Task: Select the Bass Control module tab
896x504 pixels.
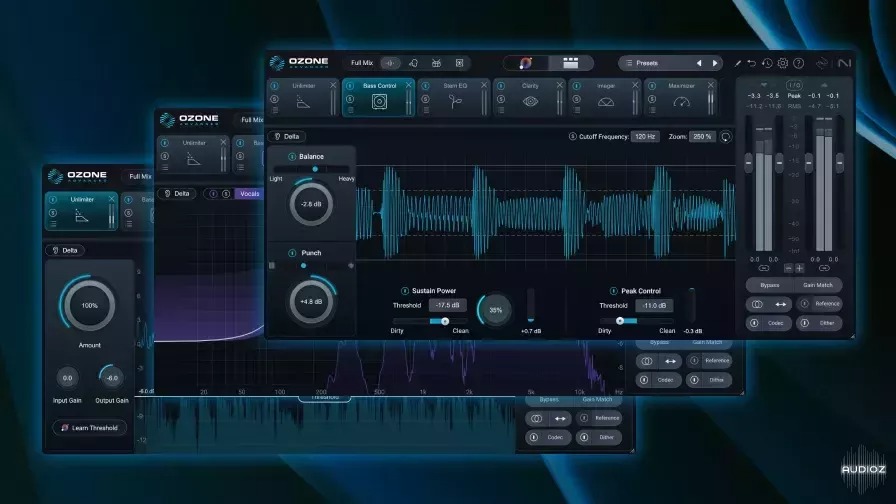Action: 378,98
